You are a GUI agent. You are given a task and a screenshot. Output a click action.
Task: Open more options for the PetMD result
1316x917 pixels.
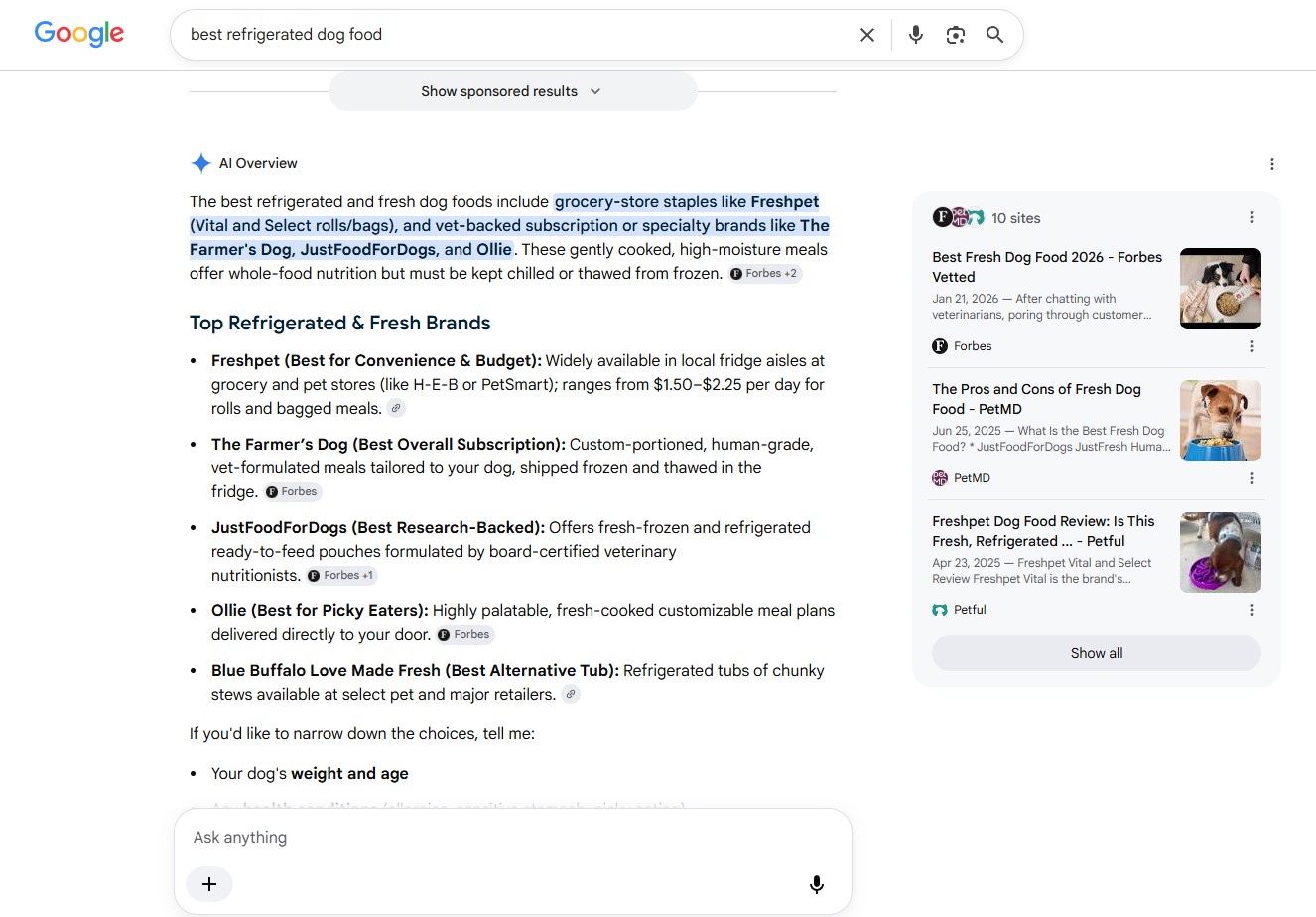pyautogui.click(x=1252, y=478)
